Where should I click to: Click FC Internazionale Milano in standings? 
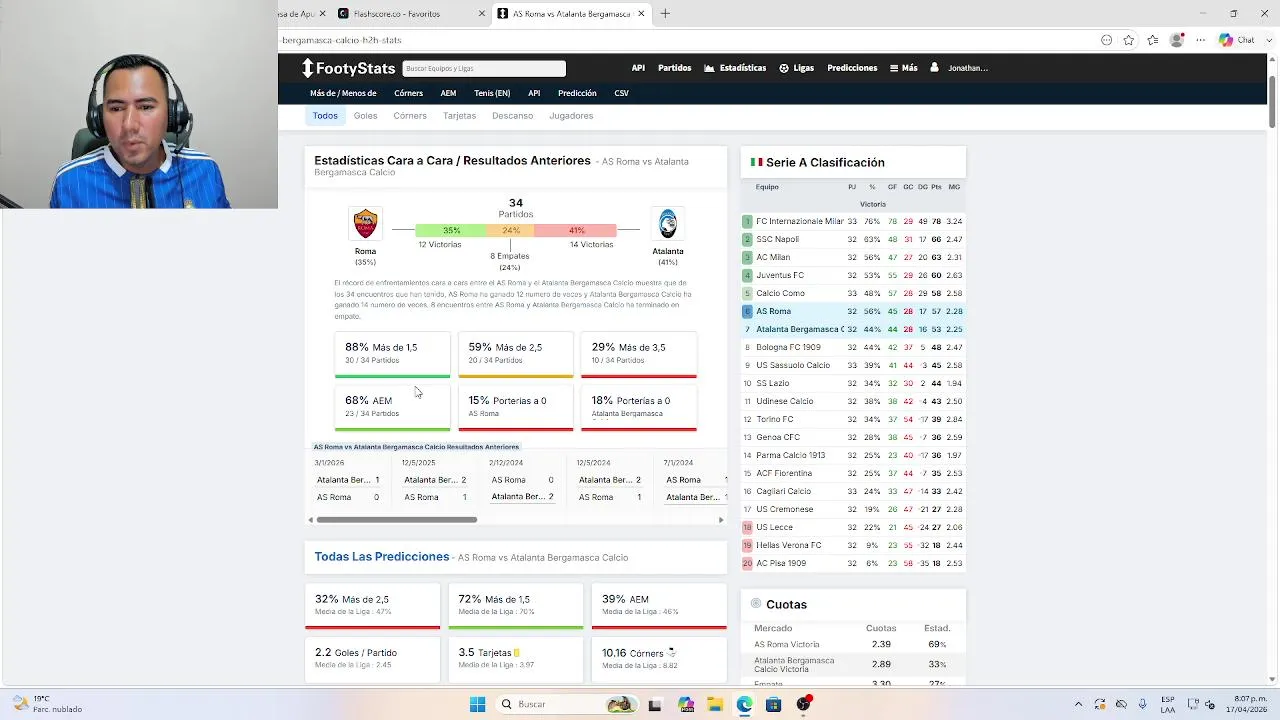(800, 221)
